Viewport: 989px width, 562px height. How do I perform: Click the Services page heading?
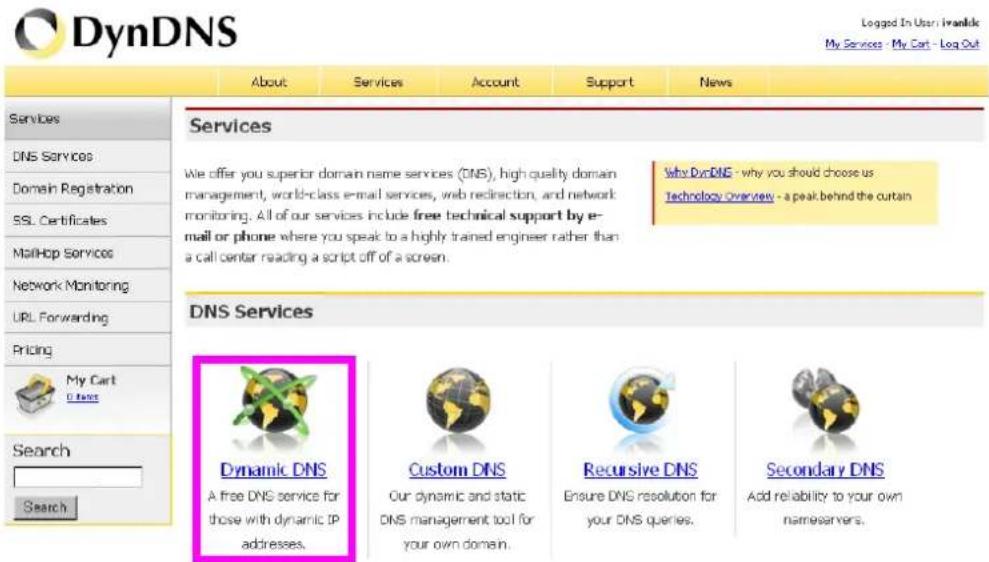tap(230, 126)
